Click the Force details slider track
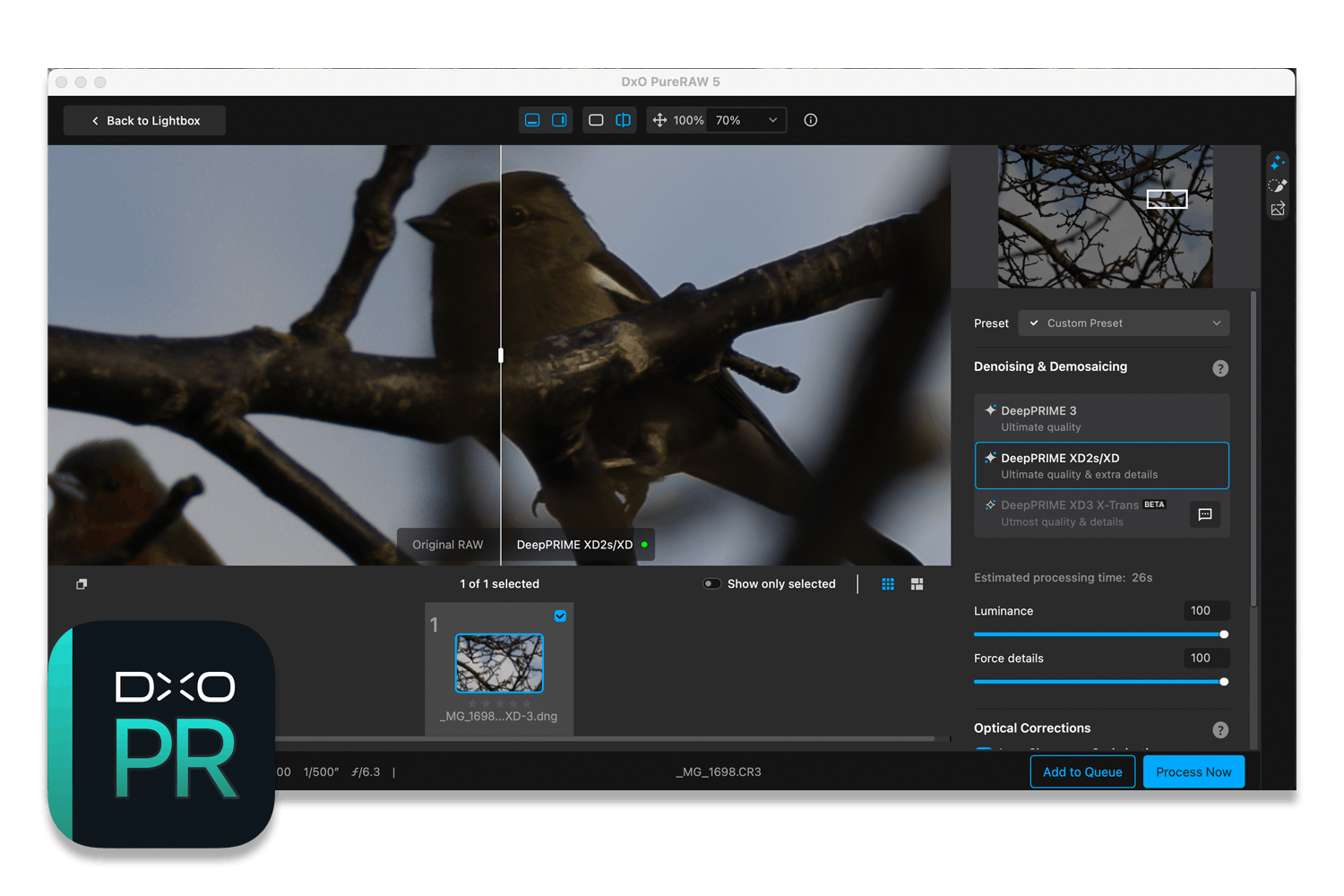 click(x=1101, y=682)
